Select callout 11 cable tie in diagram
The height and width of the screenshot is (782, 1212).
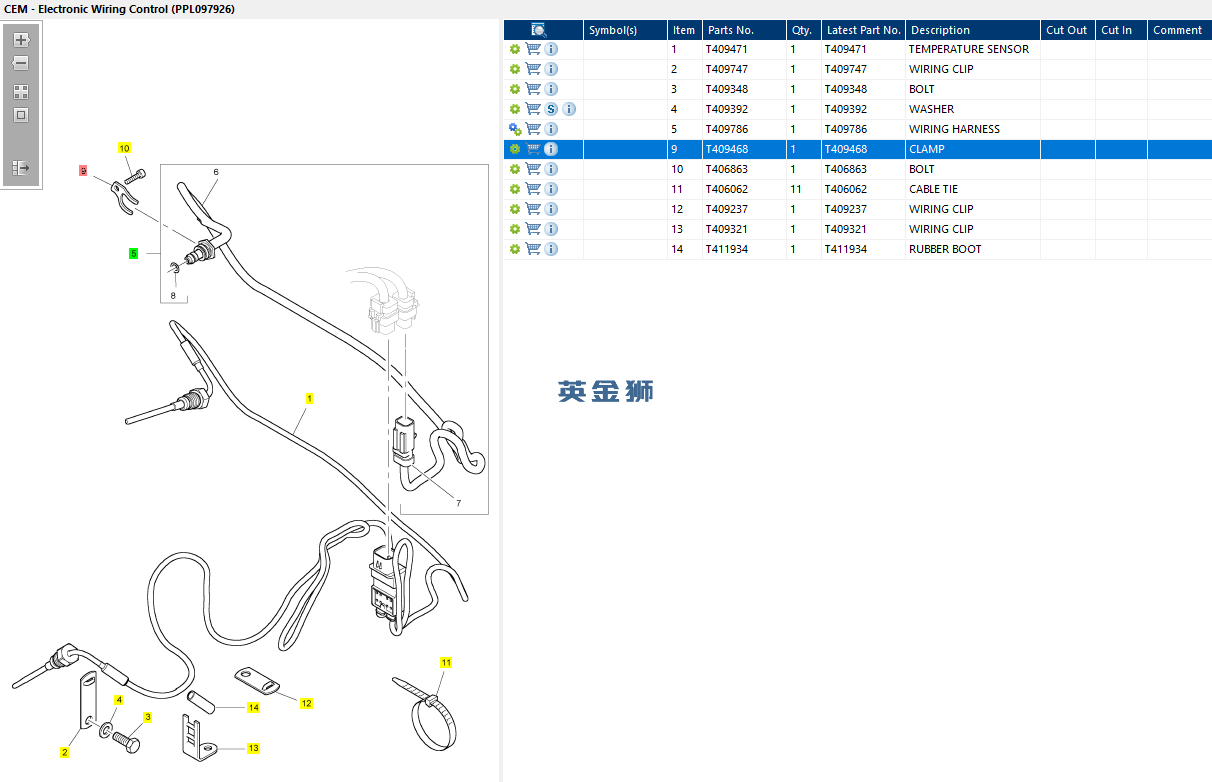446,662
